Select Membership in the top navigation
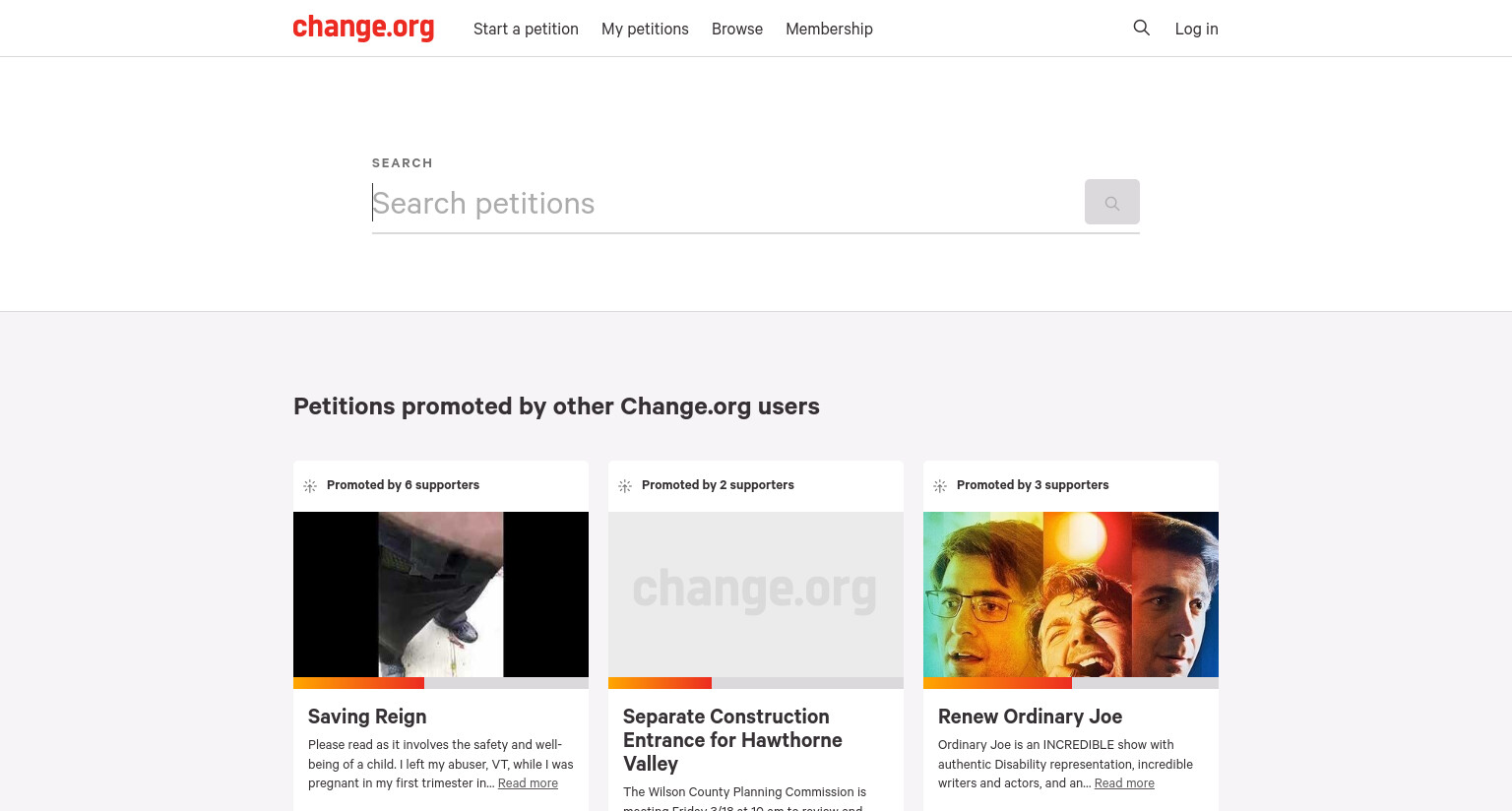The height and width of the screenshot is (811, 1512). [x=829, y=29]
